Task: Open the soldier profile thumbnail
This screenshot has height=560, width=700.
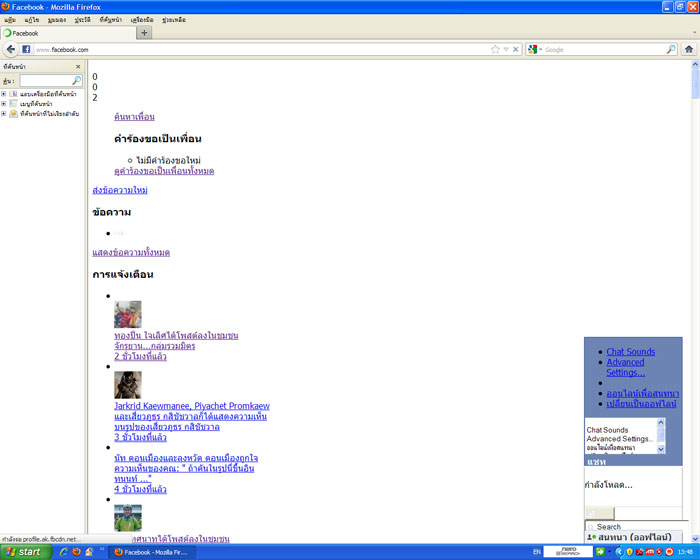Action: click(x=128, y=384)
